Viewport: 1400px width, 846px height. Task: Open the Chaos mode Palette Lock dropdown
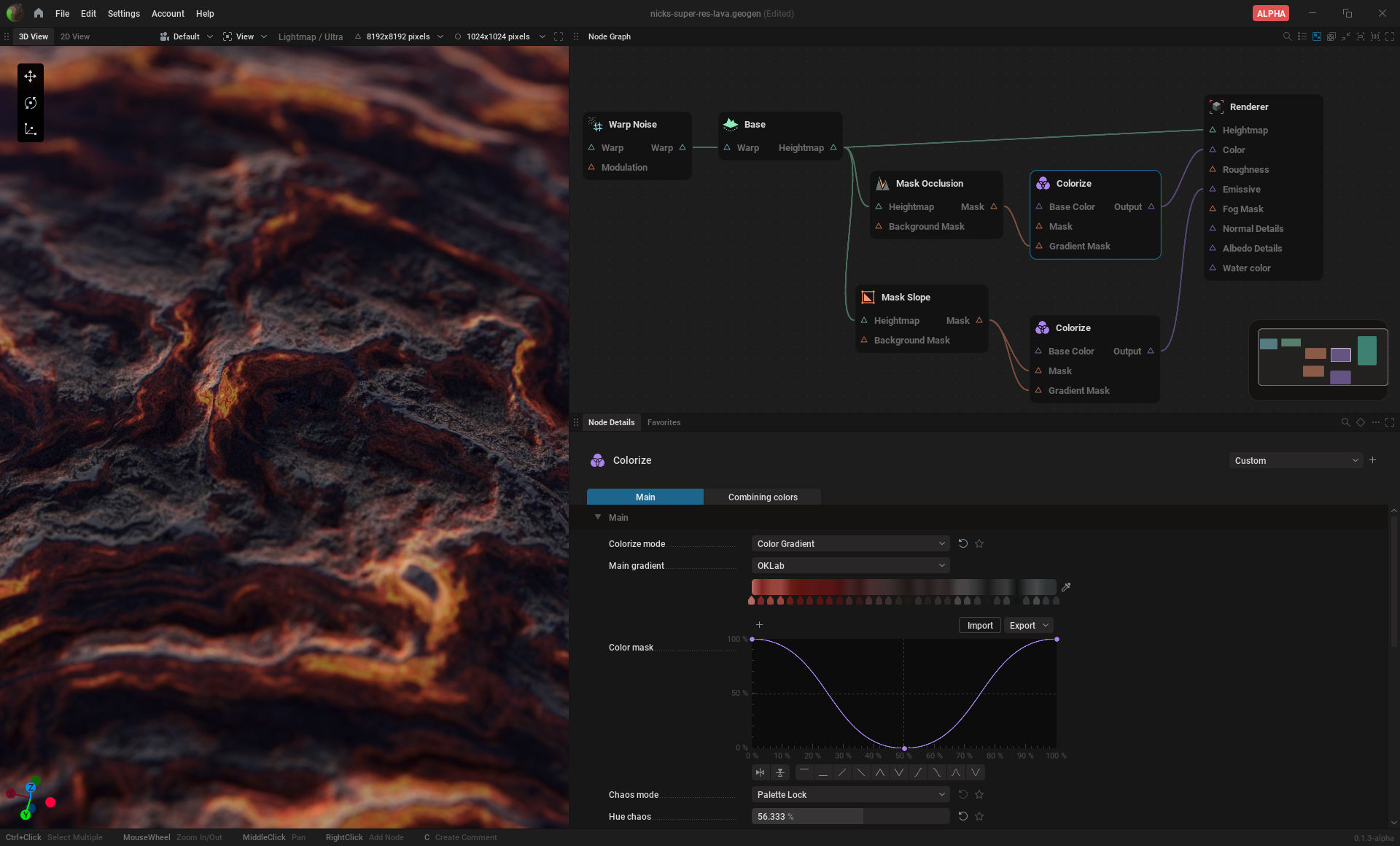(850, 794)
